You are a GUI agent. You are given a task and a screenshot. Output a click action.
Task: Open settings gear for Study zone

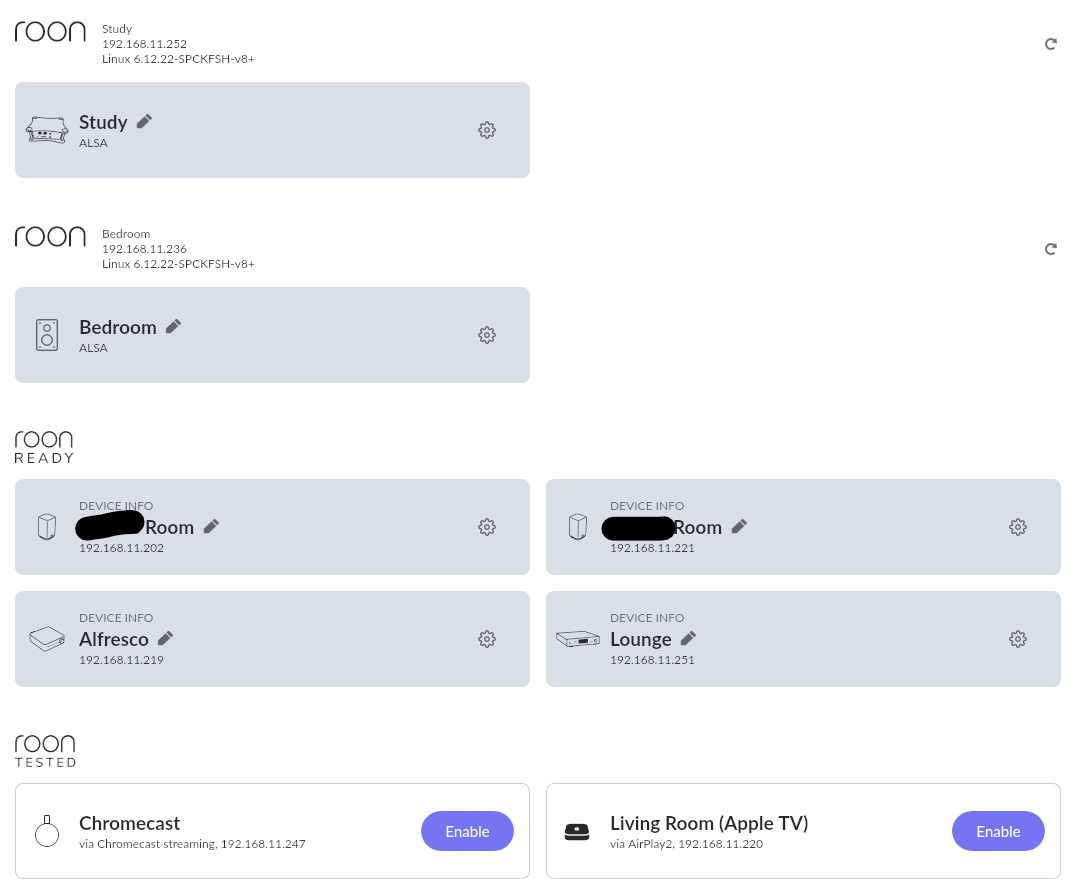pyautogui.click(x=486, y=130)
